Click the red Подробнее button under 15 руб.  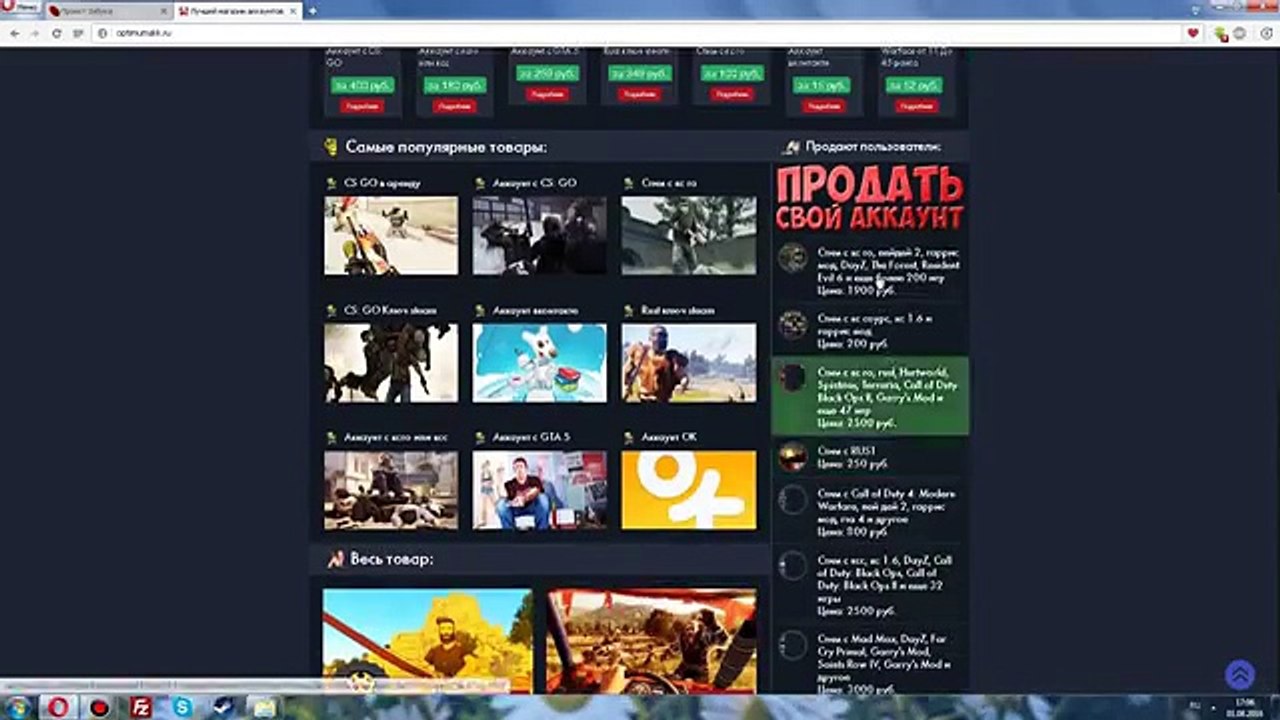[822, 106]
